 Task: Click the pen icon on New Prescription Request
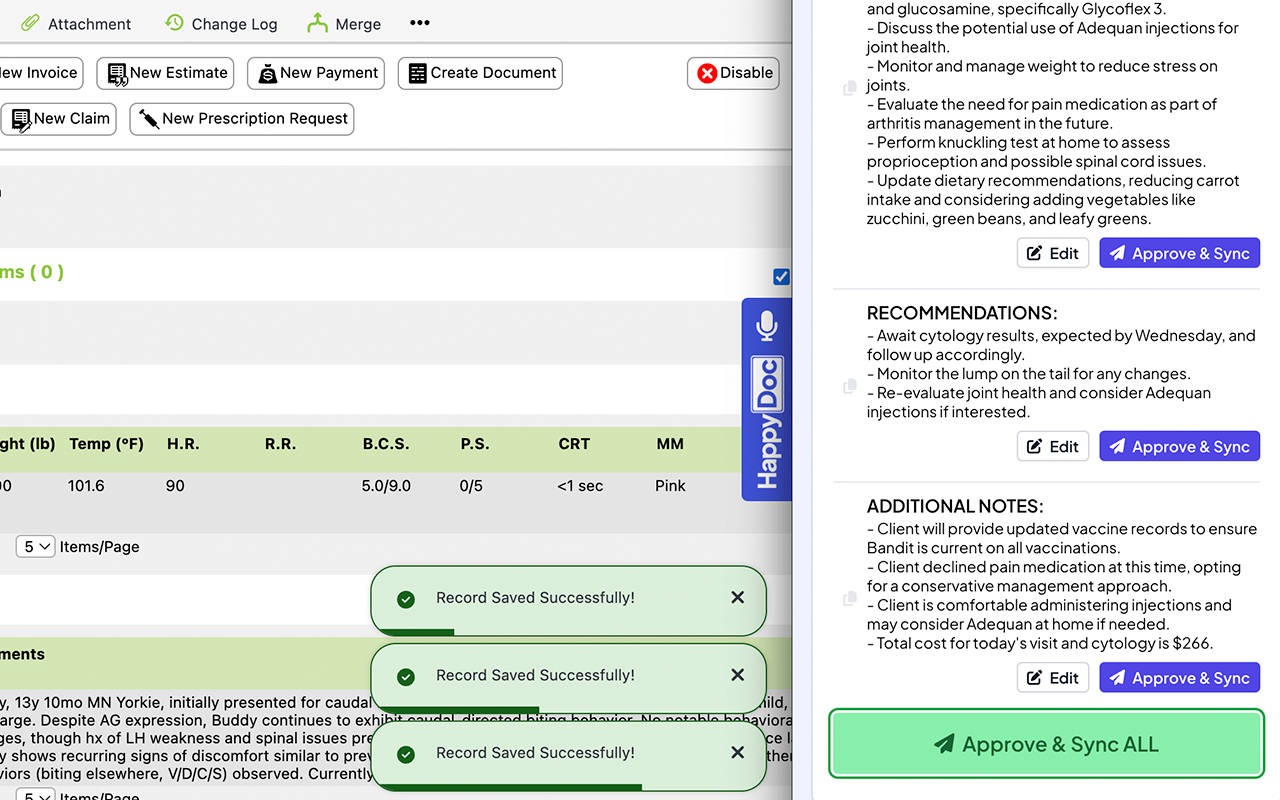(x=149, y=118)
